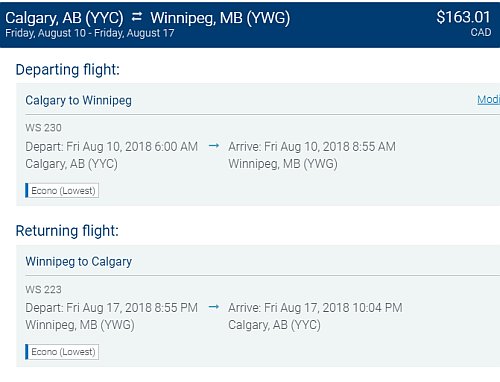The image size is (500, 382).
Task: Click the Returning flight section heading
Action: click(x=67, y=231)
